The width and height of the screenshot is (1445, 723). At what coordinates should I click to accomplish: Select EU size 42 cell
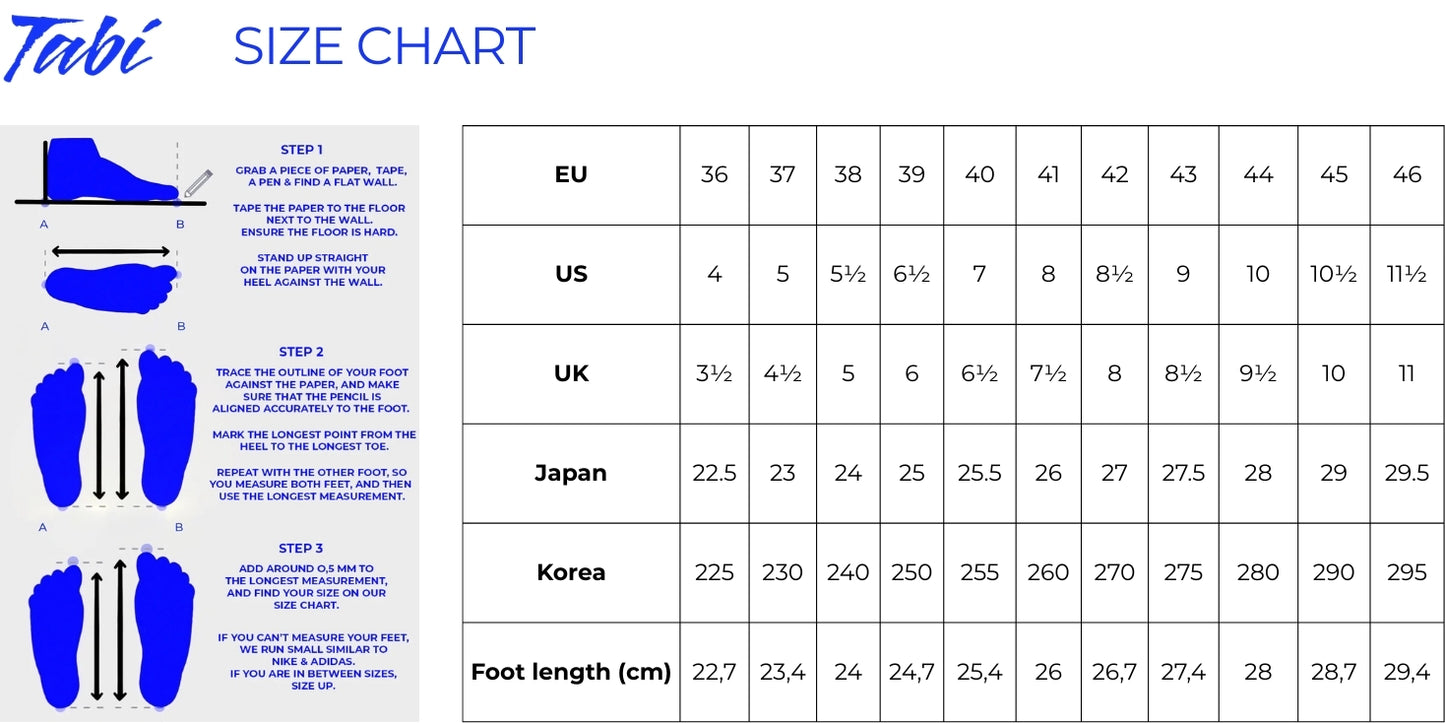(1114, 175)
